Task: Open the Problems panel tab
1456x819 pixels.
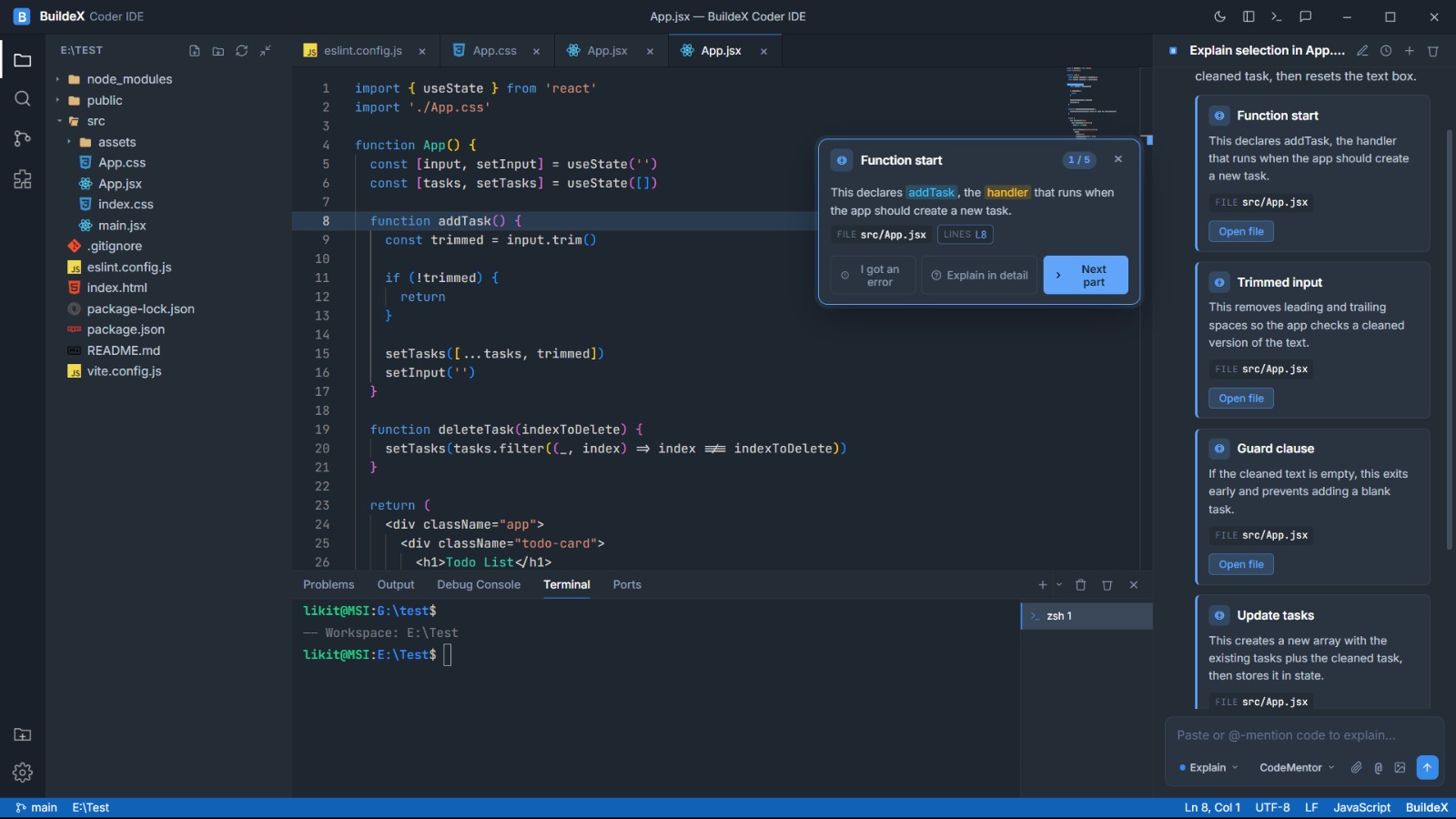Action: tap(329, 585)
